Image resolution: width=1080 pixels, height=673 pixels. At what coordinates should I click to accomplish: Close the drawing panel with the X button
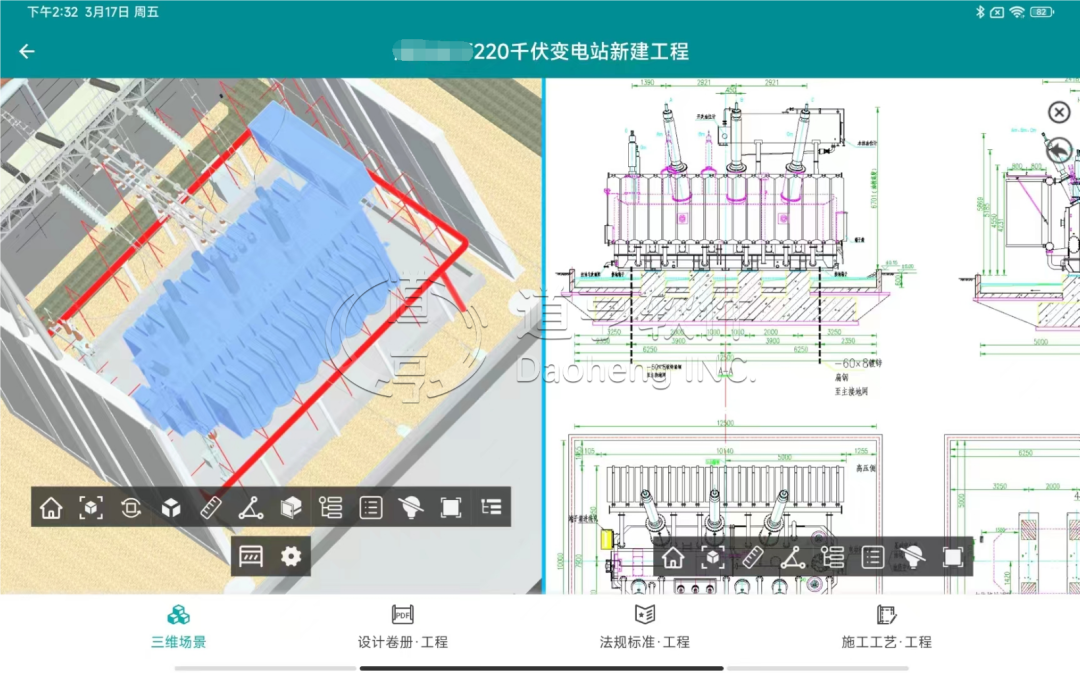(1059, 112)
